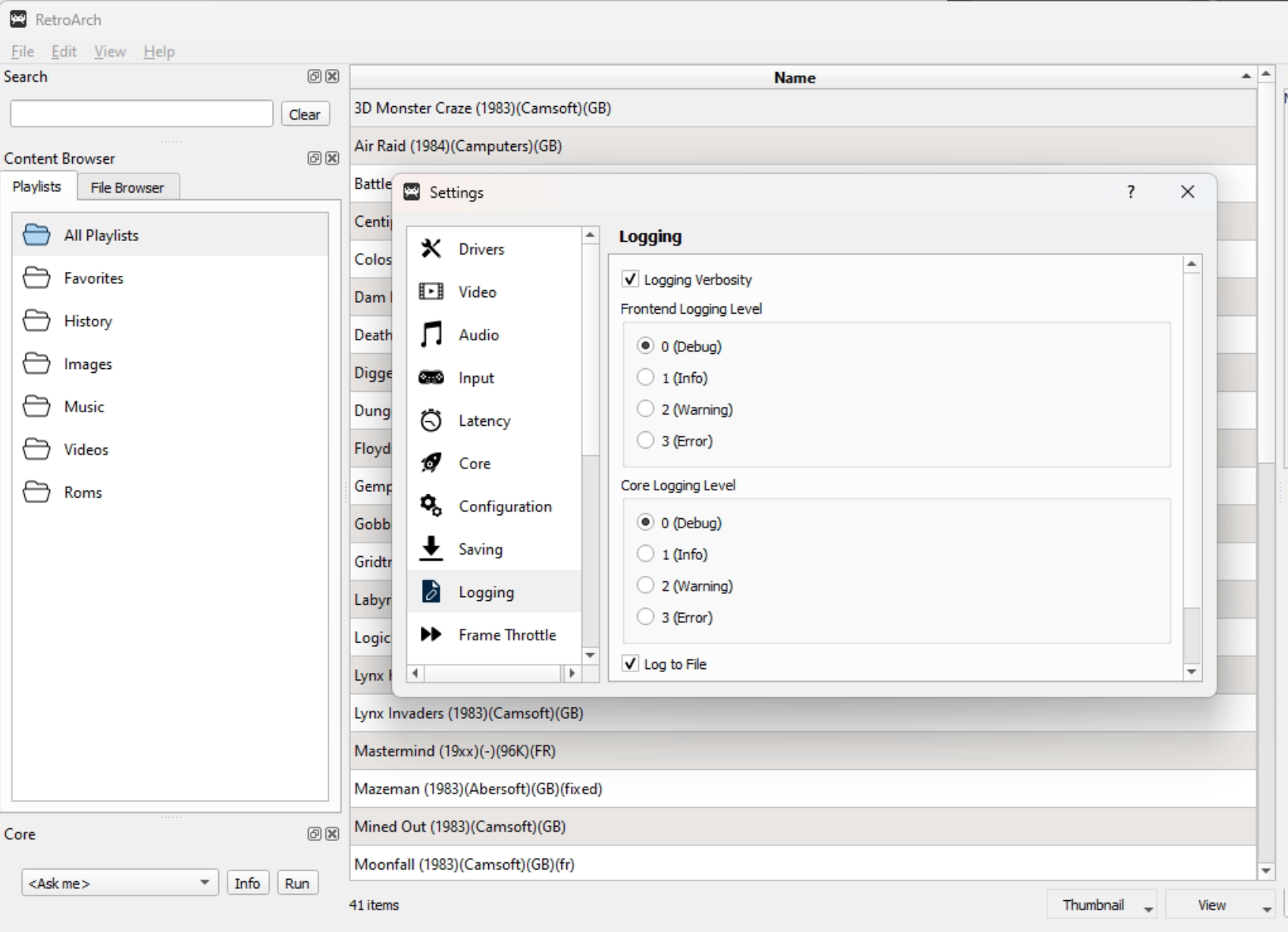Toggle the Log to File checkbox
The width and height of the screenshot is (1288, 932).
[630, 664]
